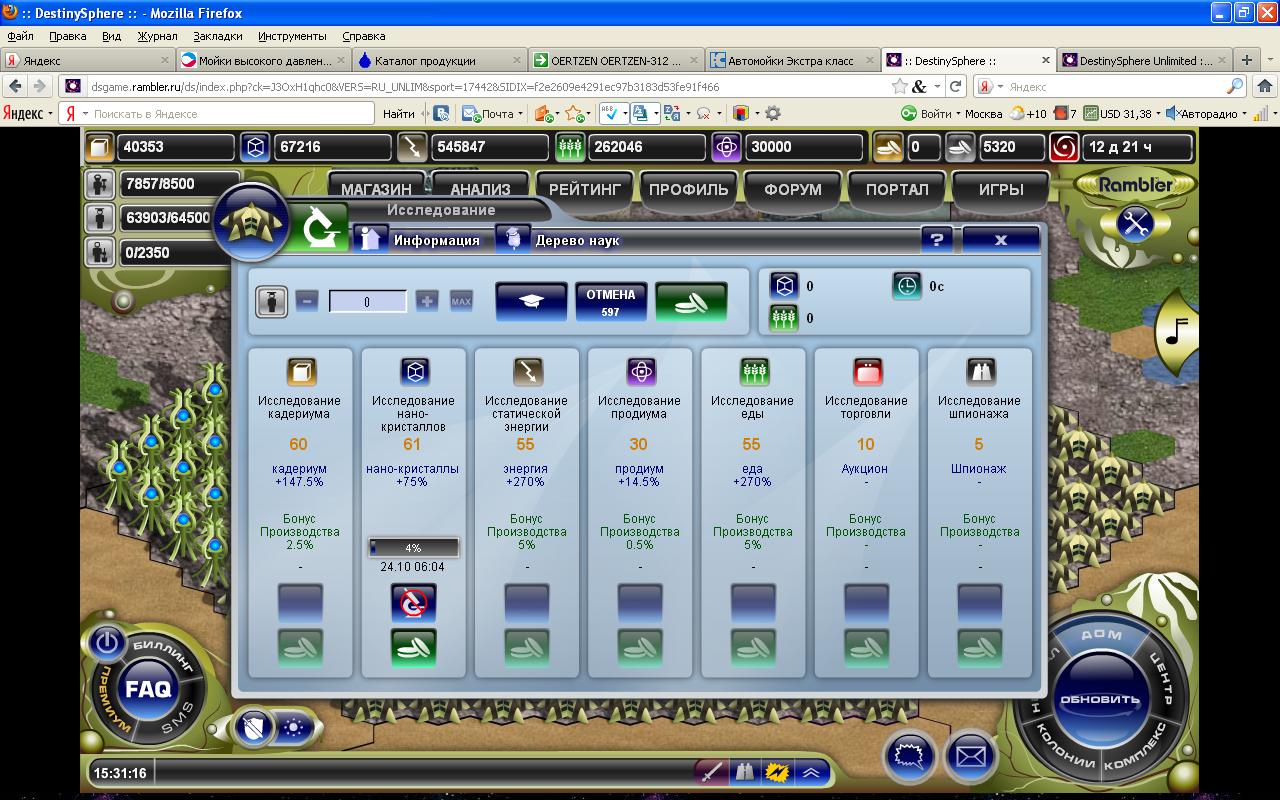Click the wrench settings icon under Rambler

[1135, 223]
